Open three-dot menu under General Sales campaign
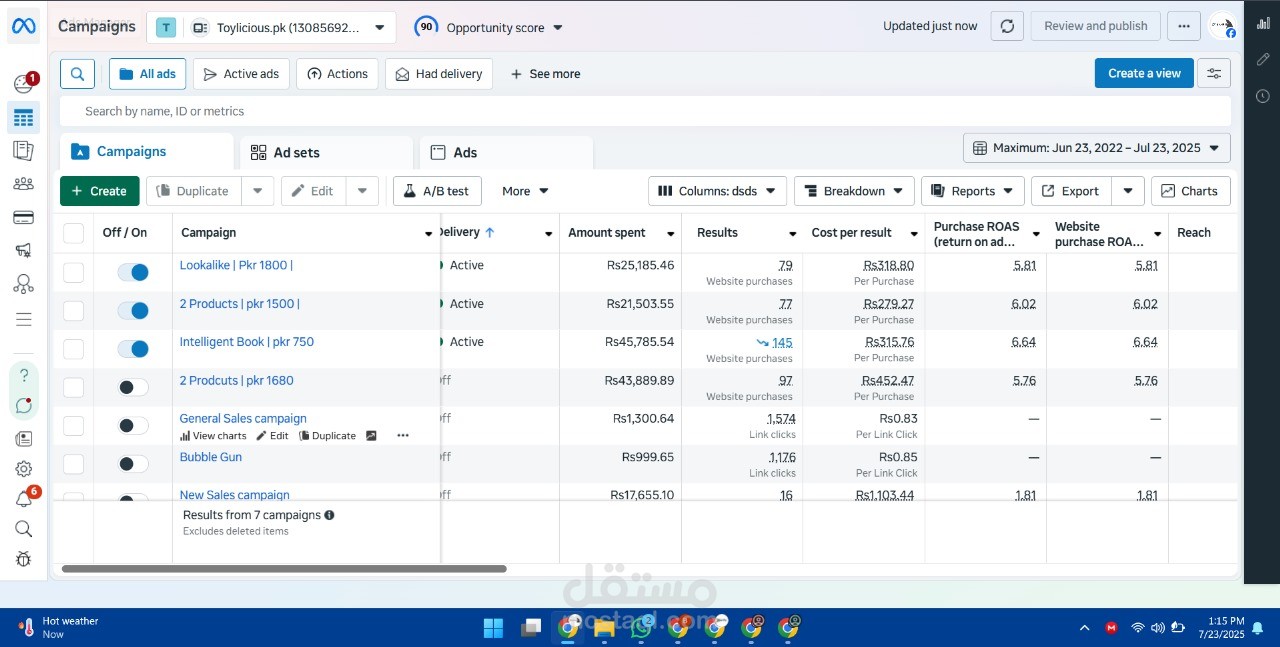The height and width of the screenshot is (647, 1280). [x=403, y=435]
